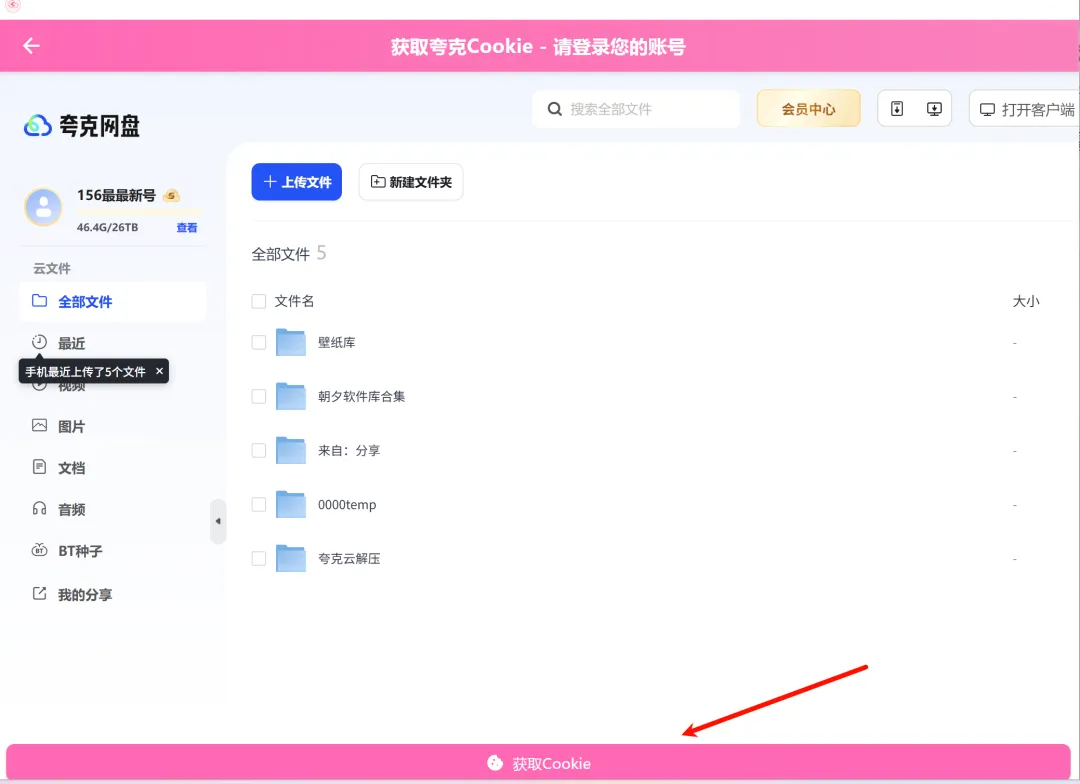Collapse the sidebar with the arrow handle
Viewport: 1080px width, 784px height.
pyautogui.click(x=218, y=522)
